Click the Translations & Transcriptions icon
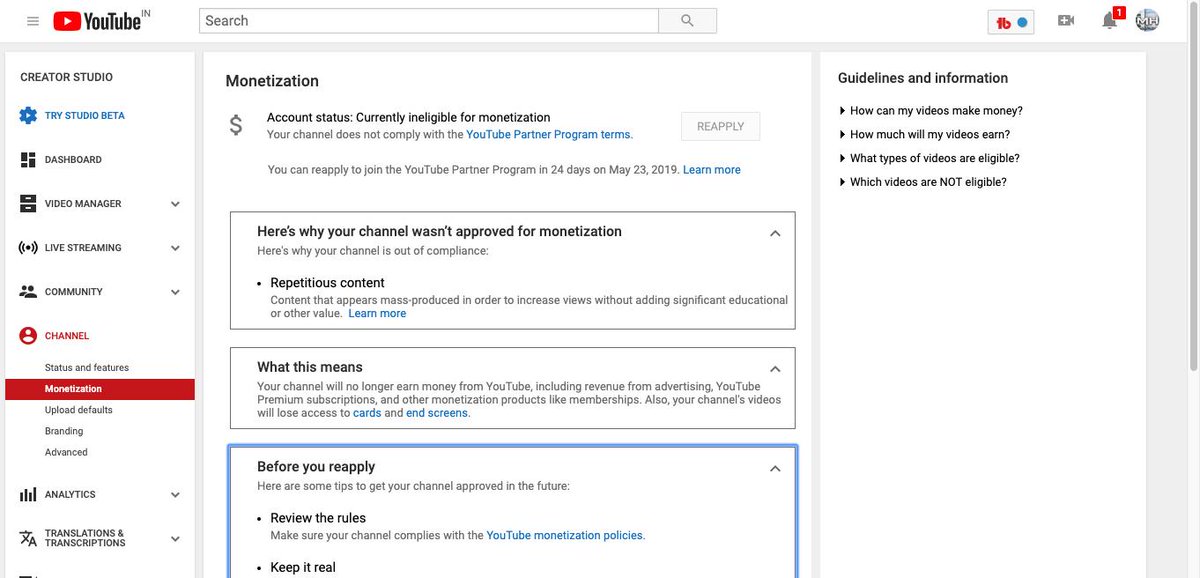This screenshot has height=578, width=1200. pos(28,538)
